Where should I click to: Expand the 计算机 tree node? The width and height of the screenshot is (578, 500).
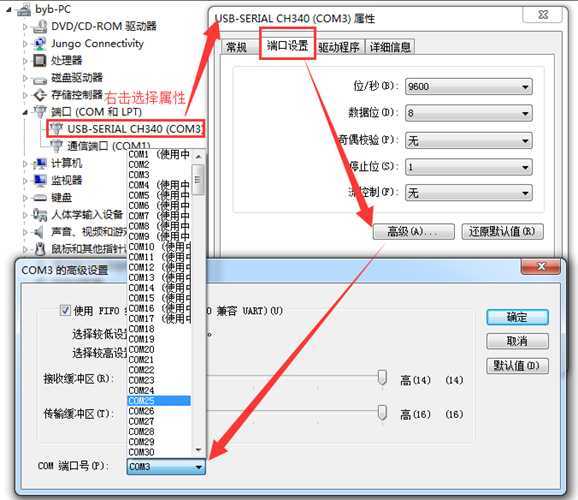click(x=25, y=164)
